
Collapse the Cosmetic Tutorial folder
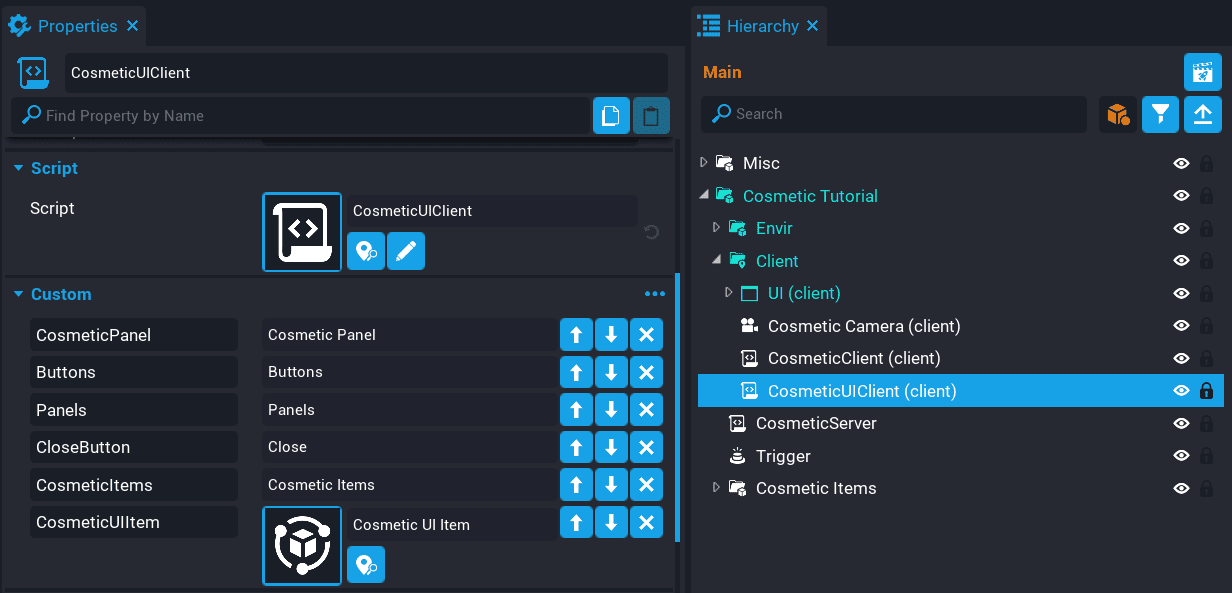(704, 196)
